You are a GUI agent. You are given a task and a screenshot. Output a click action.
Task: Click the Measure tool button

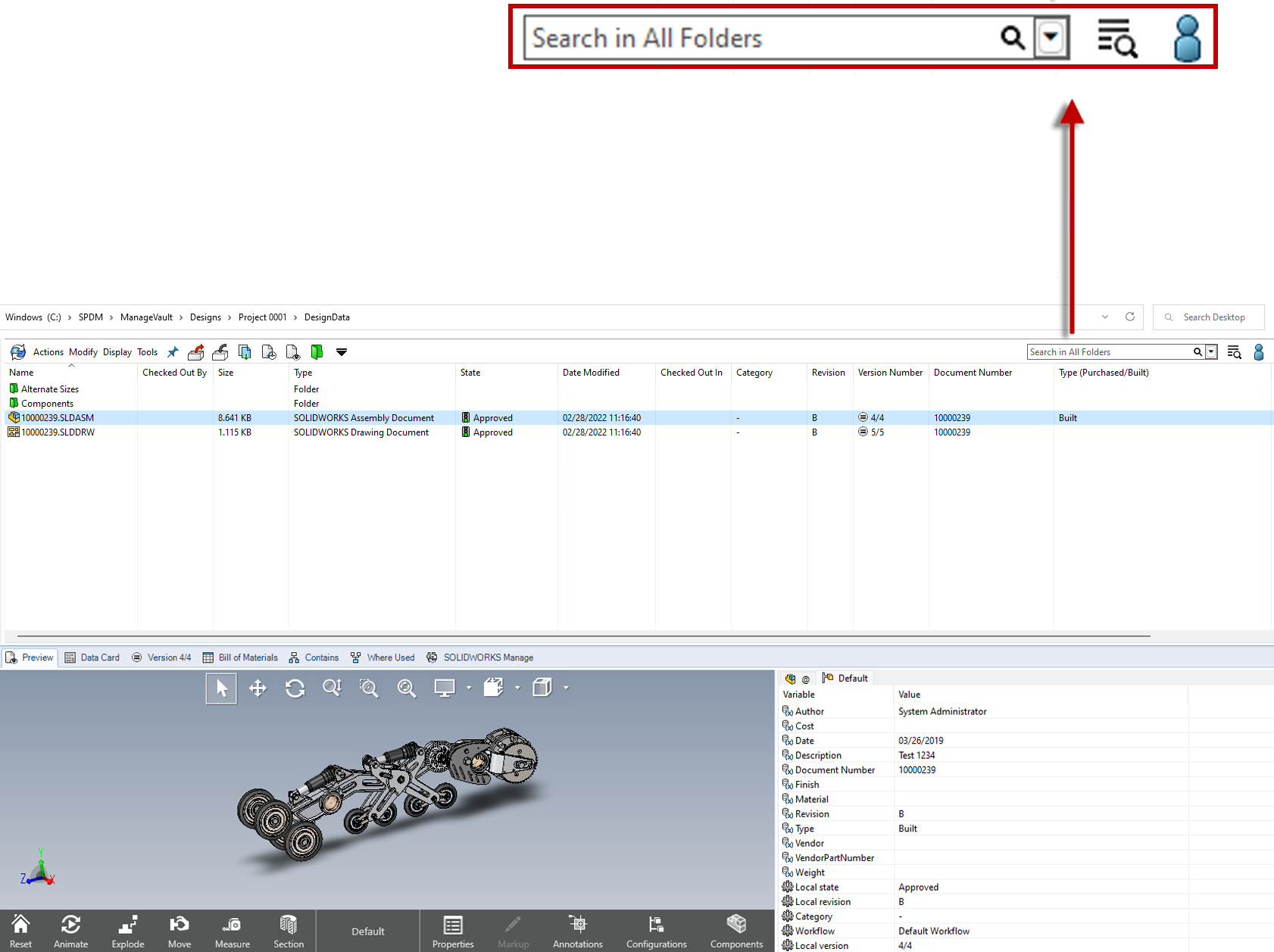(x=232, y=931)
